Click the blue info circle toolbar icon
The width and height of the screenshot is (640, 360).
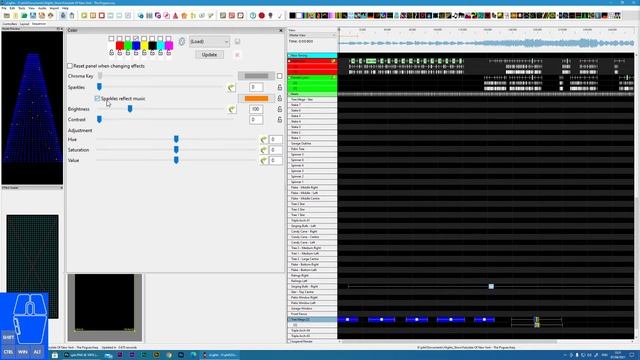(x=253, y=16)
